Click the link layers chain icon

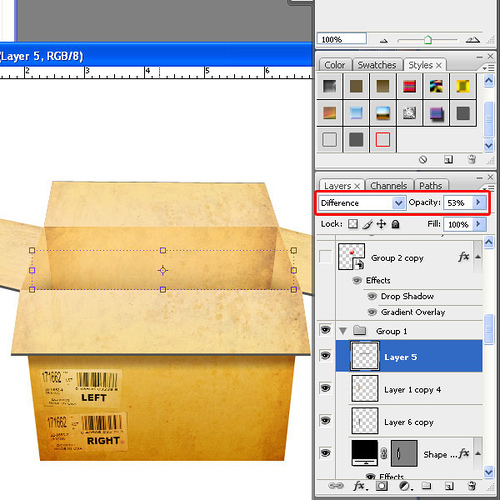(x=336, y=486)
